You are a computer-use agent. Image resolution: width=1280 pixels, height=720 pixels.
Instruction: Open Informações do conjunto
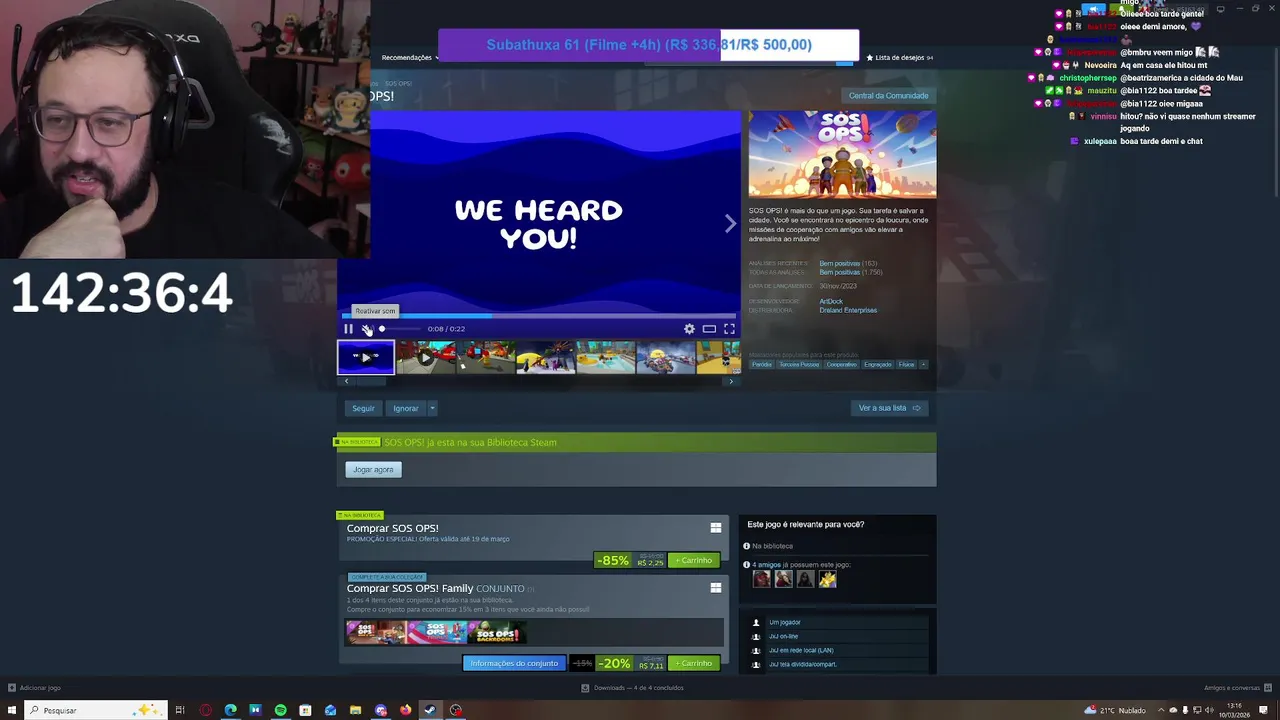pos(514,664)
